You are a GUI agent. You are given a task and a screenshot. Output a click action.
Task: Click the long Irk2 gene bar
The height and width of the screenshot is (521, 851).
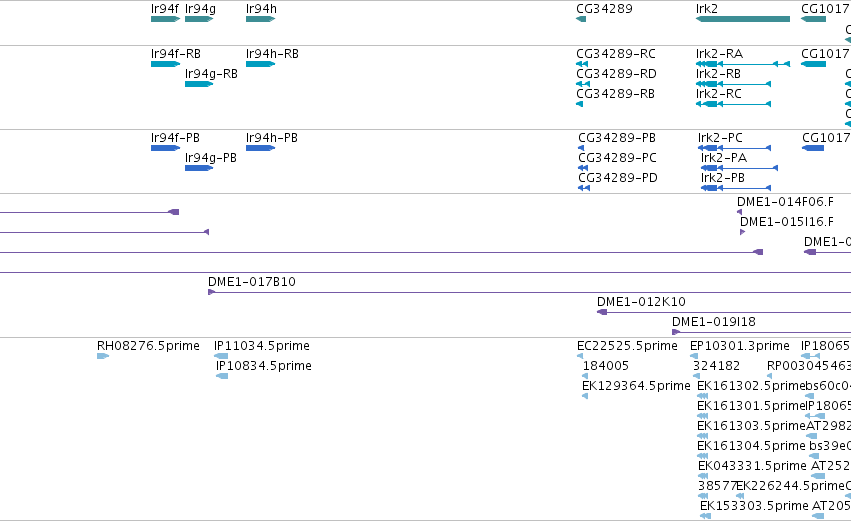(742, 19)
